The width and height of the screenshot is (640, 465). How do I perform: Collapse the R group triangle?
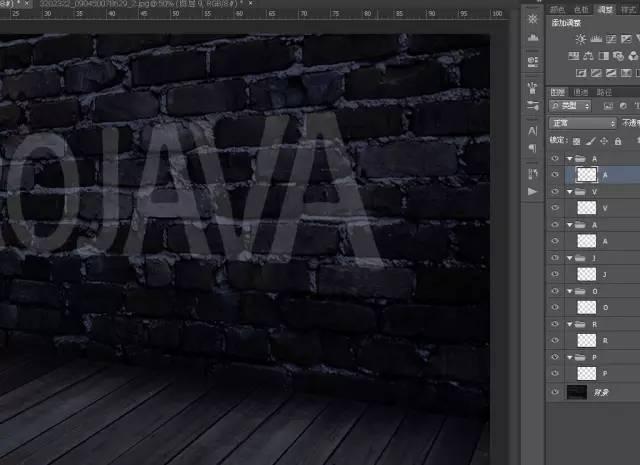[570, 324]
